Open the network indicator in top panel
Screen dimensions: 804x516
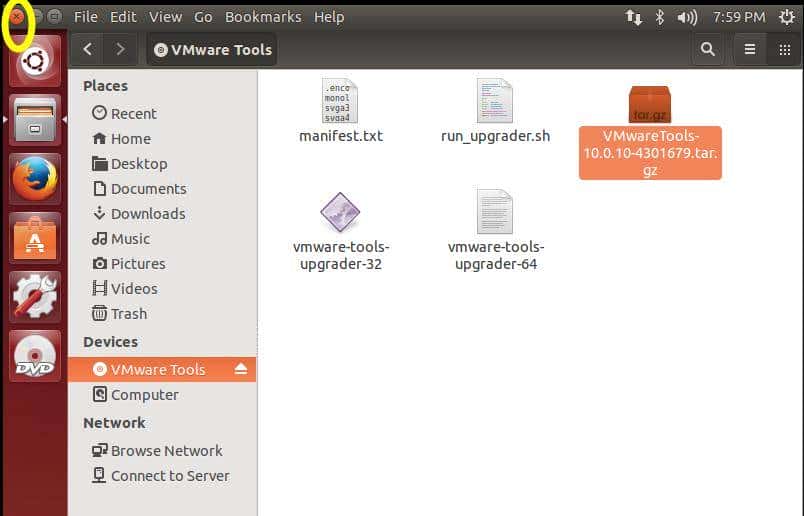click(x=633, y=17)
